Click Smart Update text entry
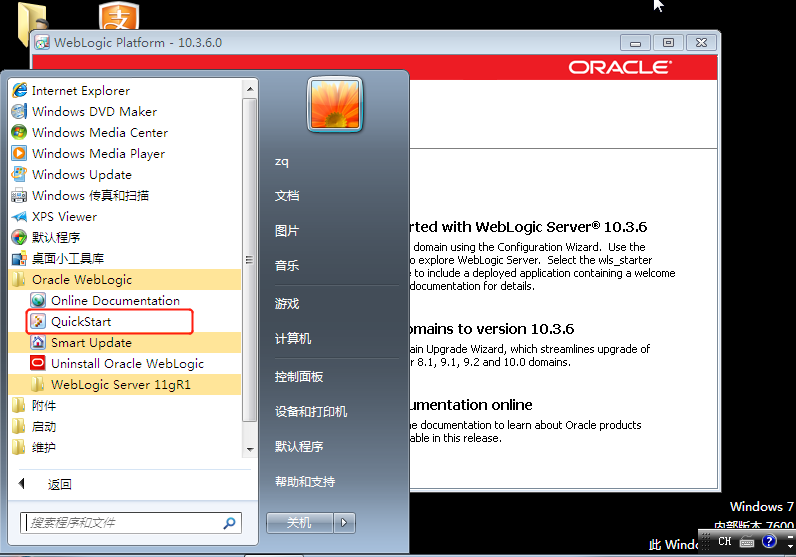This screenshot has width=796, height=557. 91,343
